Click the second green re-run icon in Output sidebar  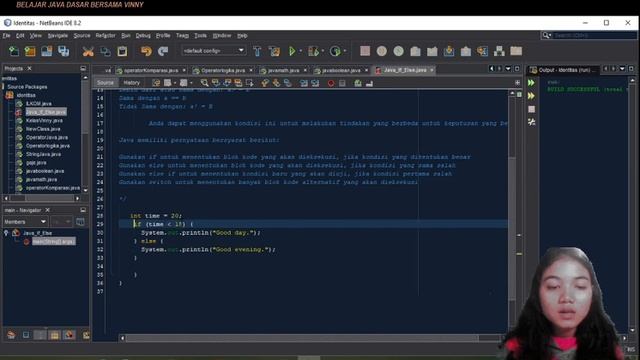[x=531, y=96]
